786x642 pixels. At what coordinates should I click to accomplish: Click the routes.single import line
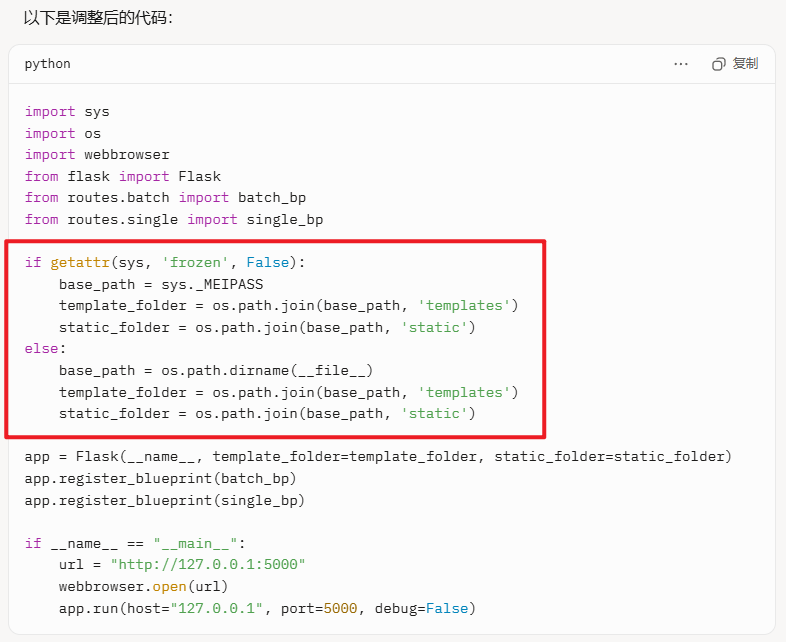(174, 220)
